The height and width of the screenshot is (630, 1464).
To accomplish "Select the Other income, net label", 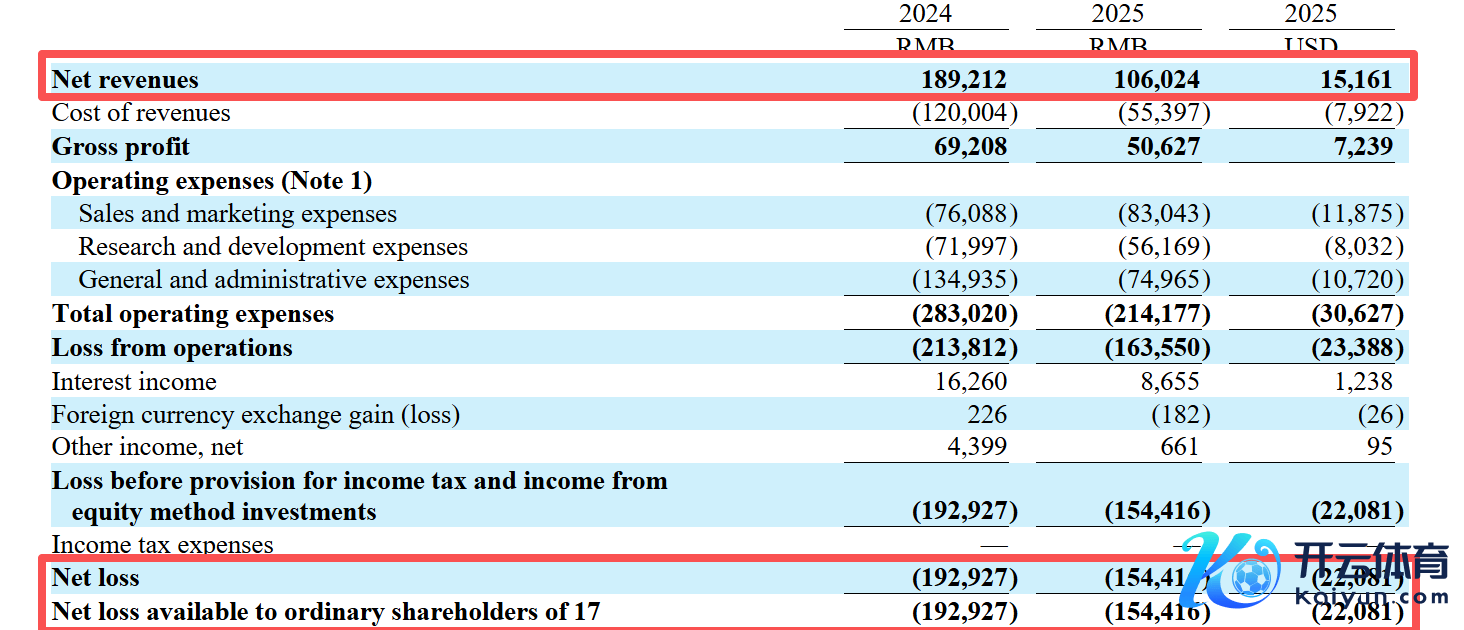I will tap(147, 447).
